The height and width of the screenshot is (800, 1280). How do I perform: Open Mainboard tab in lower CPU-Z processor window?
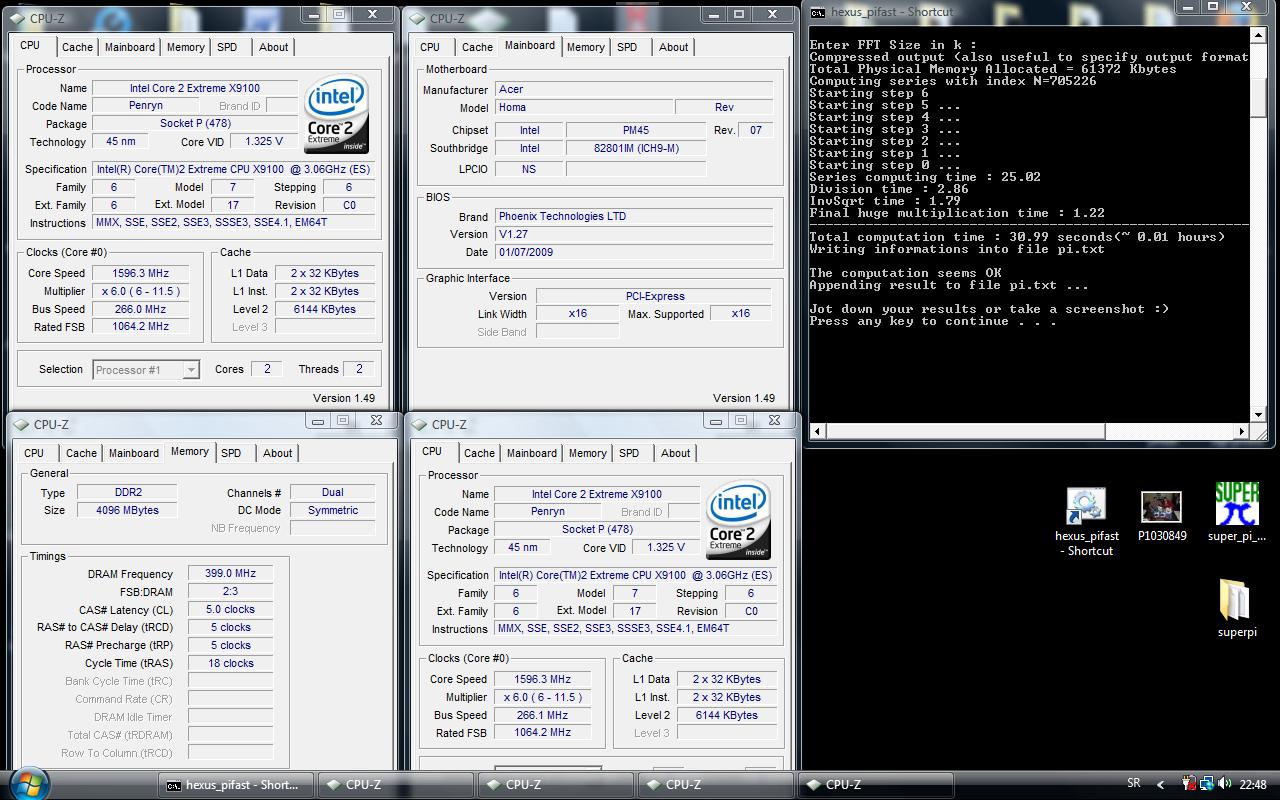532,453
